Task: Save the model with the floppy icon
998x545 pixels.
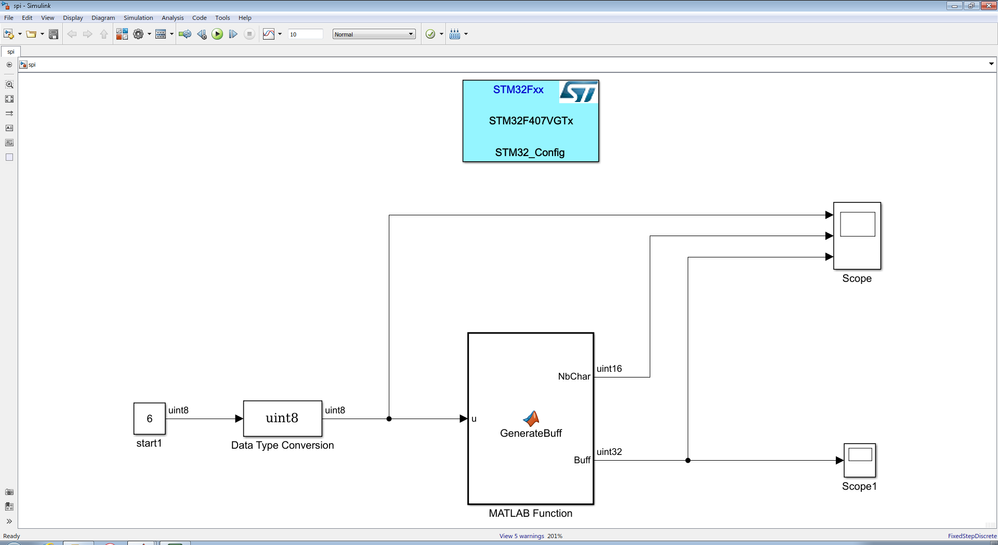Action: 53,34
